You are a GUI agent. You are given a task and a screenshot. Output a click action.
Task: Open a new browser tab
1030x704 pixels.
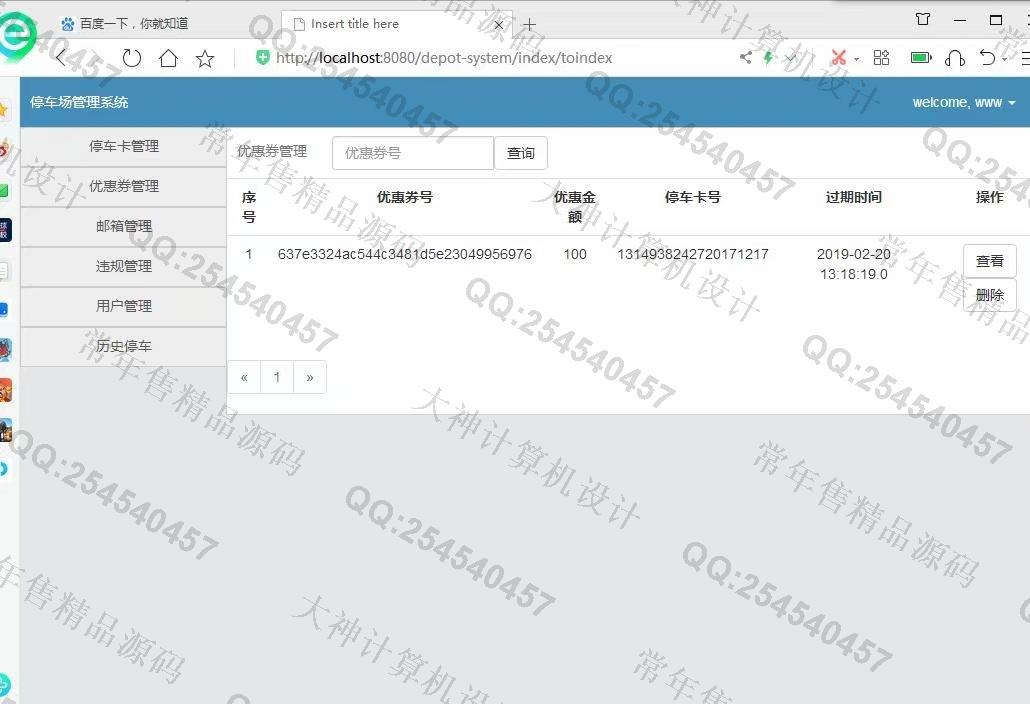[x=529, y=25]
